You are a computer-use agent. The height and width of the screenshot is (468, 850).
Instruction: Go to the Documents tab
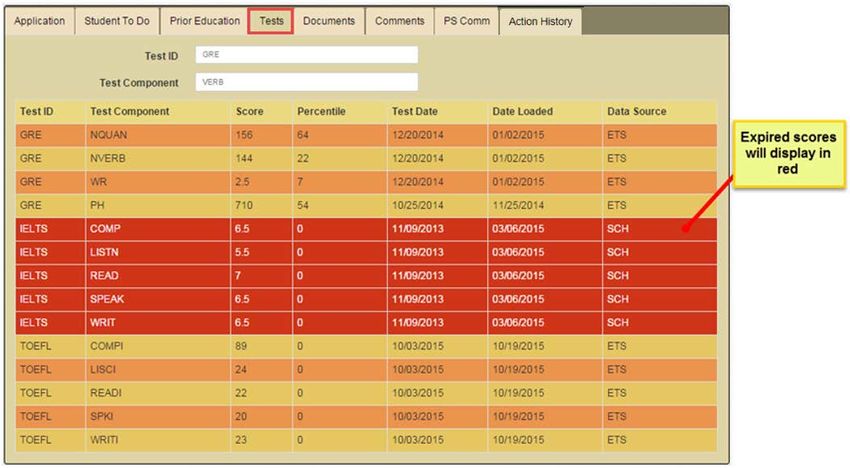[329, 21]
